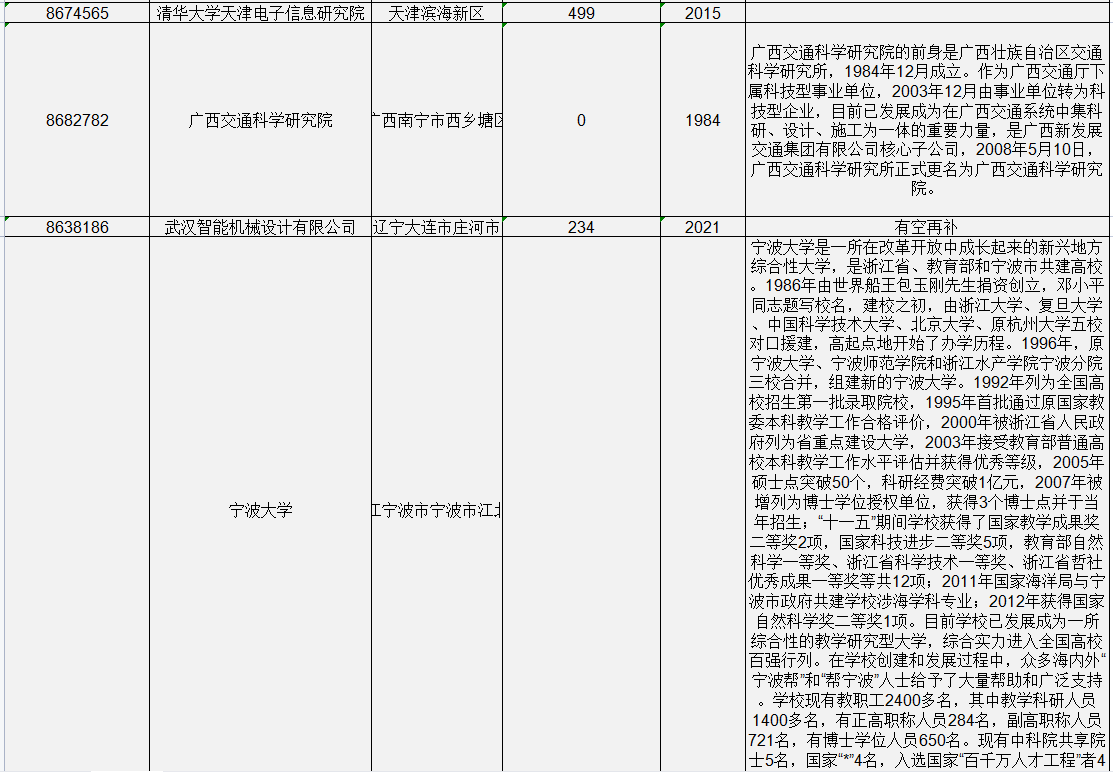
Task: Click the cell with value 499
Action: [580, 13]
